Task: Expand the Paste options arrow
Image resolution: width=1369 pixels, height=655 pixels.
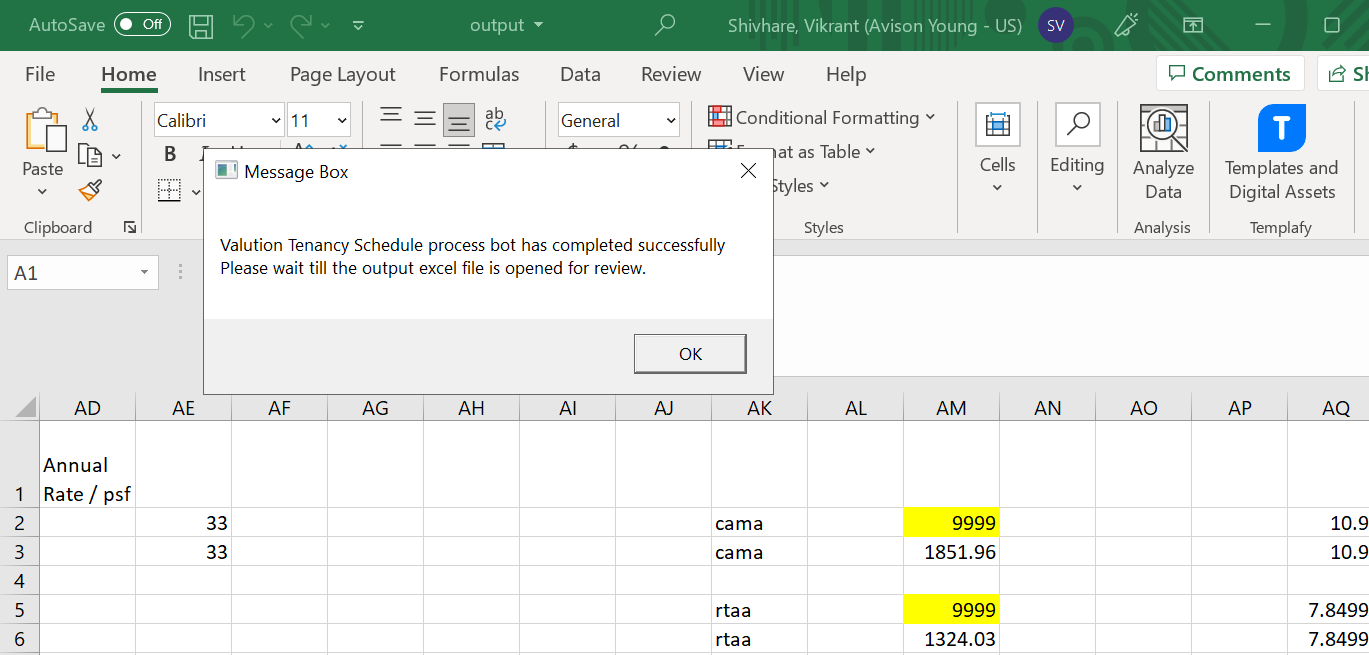Action: [x=42, y=192]
